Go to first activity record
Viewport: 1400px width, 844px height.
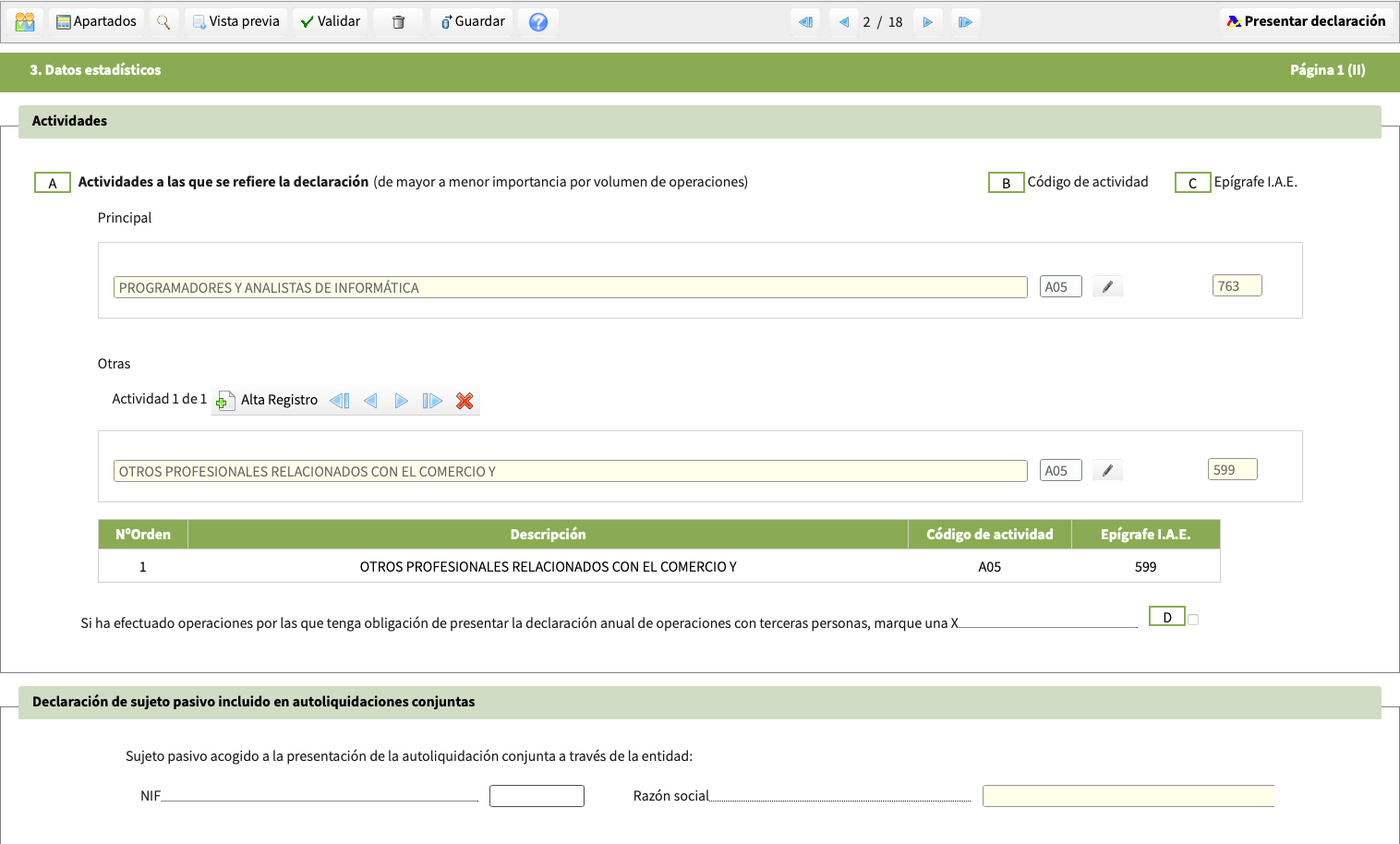[340, 401]
